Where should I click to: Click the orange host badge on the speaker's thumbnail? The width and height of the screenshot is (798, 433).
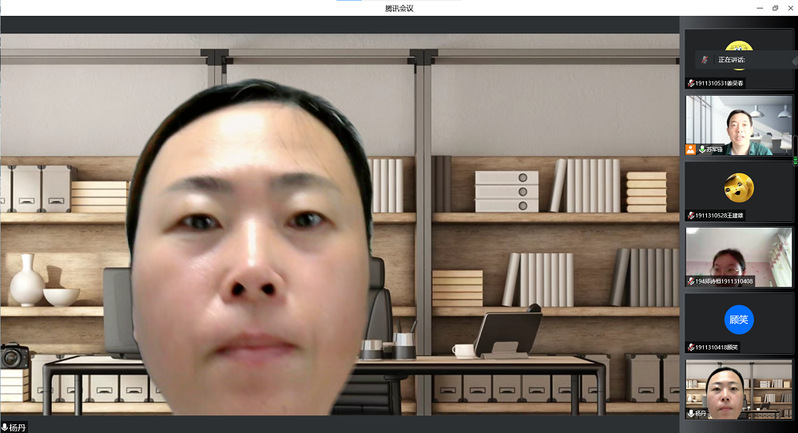690,149
